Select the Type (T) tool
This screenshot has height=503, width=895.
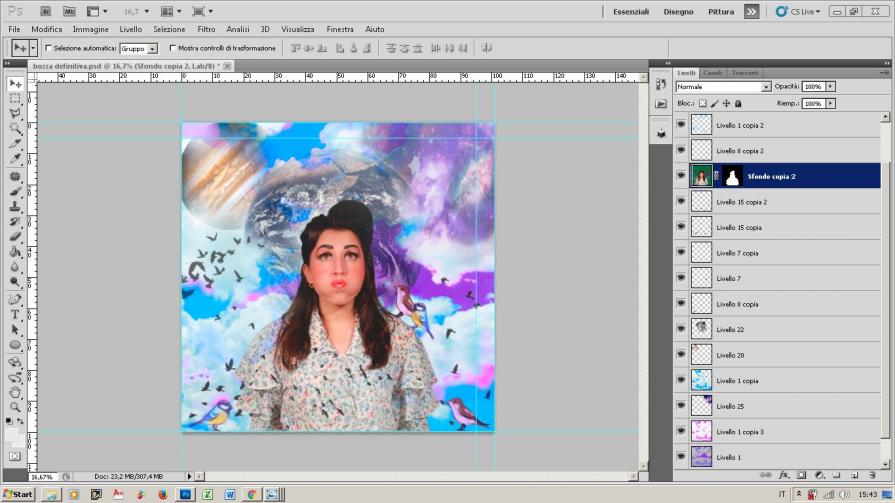15,314
